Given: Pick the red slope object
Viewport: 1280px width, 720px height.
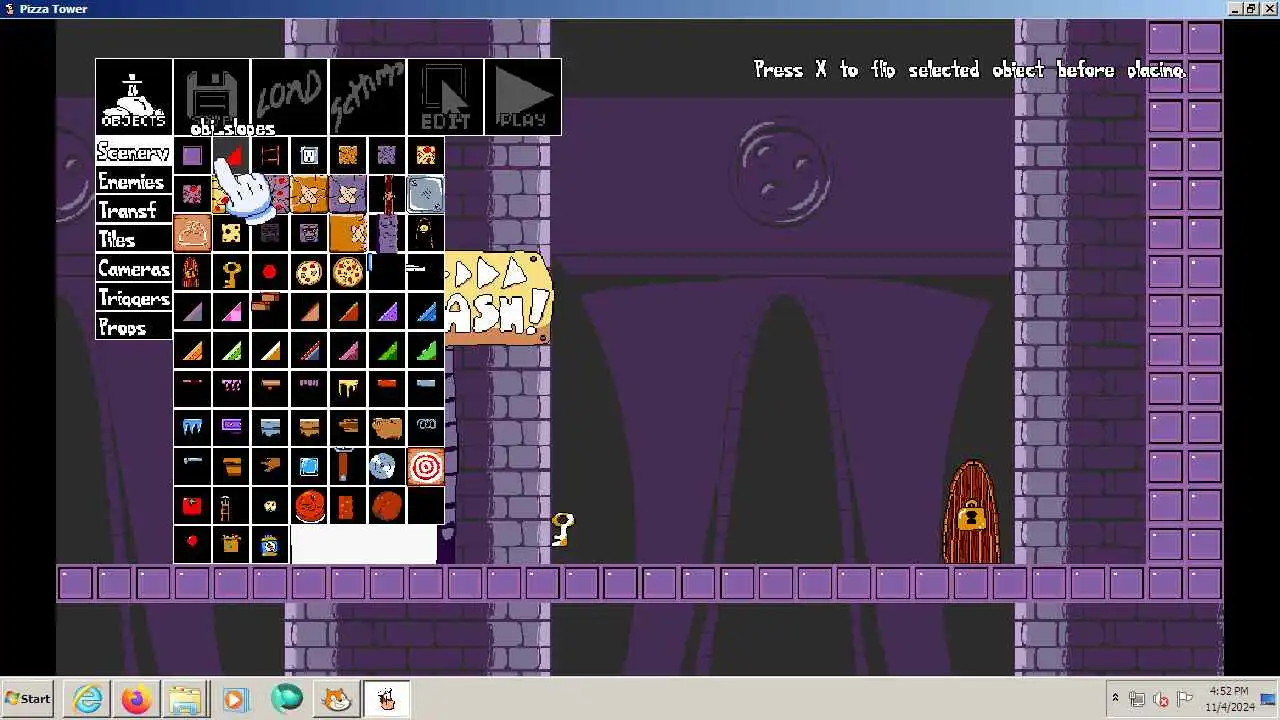Looking at the screenshot, I should click(231, 155).
